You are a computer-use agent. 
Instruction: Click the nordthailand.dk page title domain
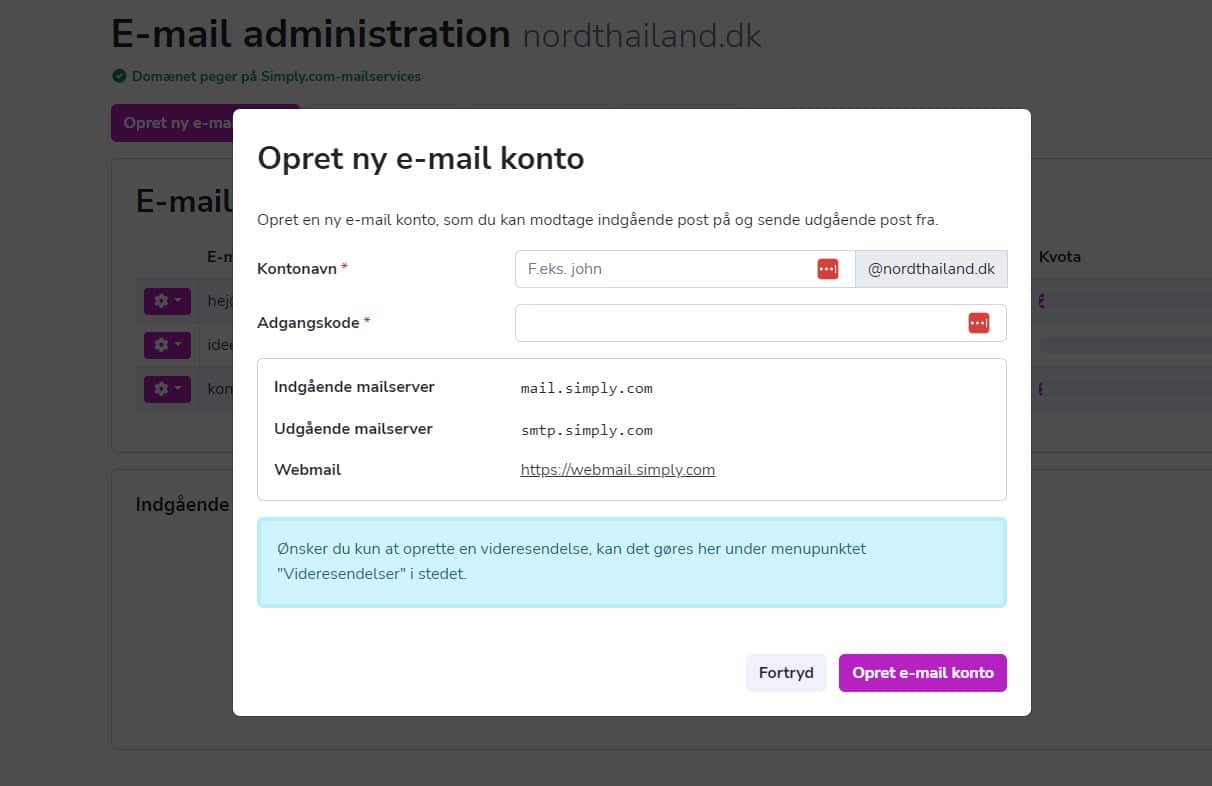642,37
